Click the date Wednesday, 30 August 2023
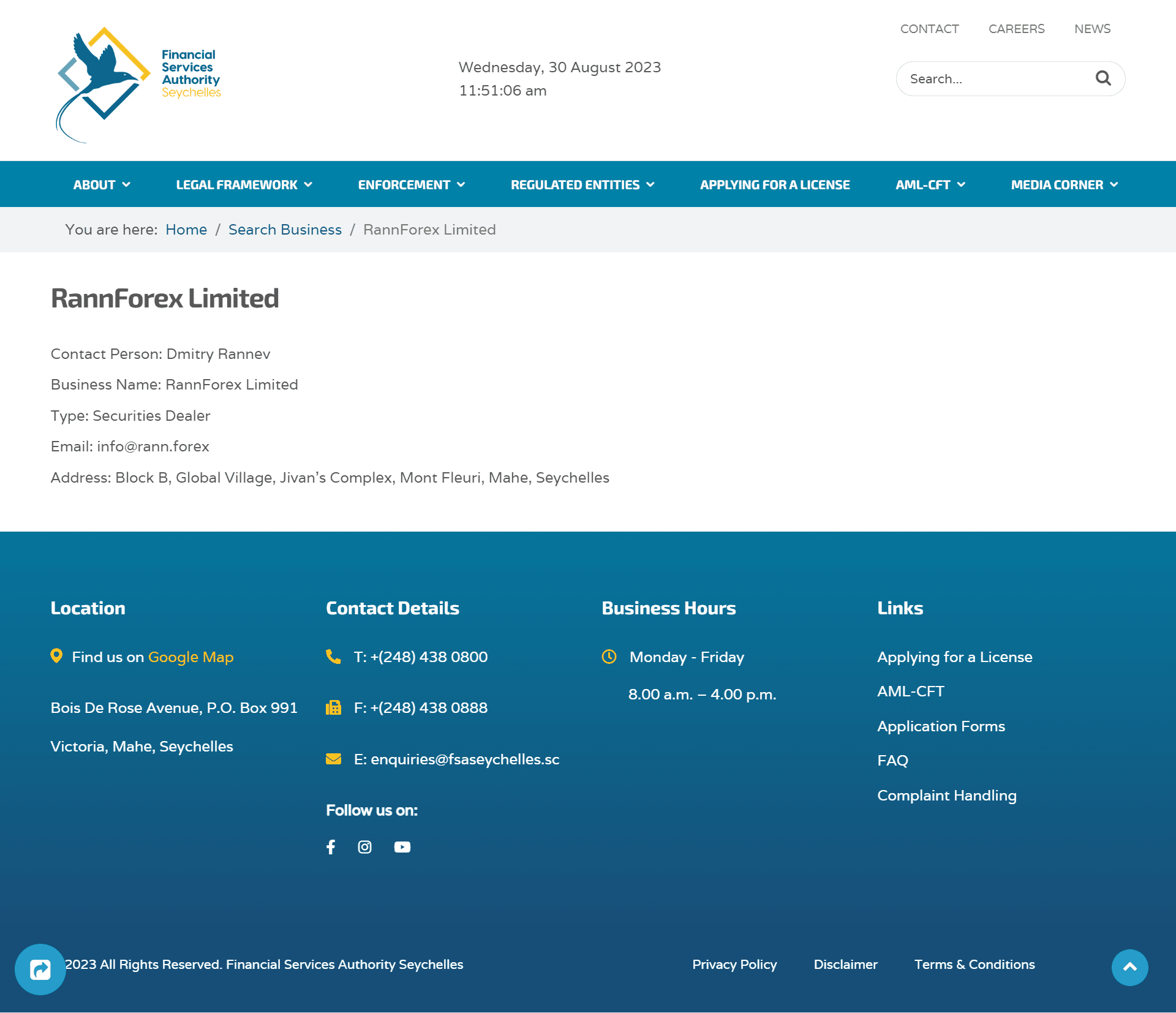This screenshot has width=1176, height=1013. coord(560,67)
